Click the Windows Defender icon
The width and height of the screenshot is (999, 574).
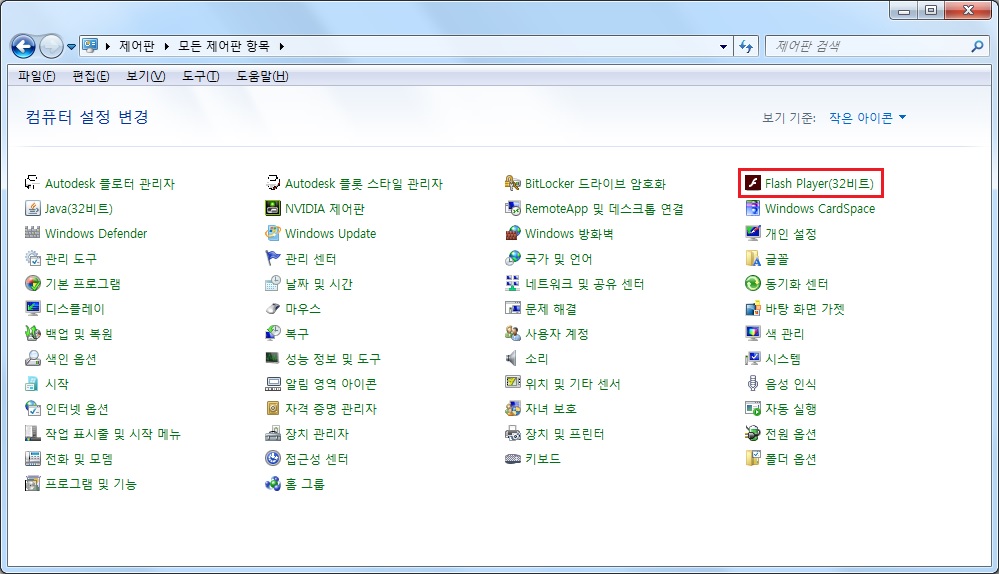point(33,234)
